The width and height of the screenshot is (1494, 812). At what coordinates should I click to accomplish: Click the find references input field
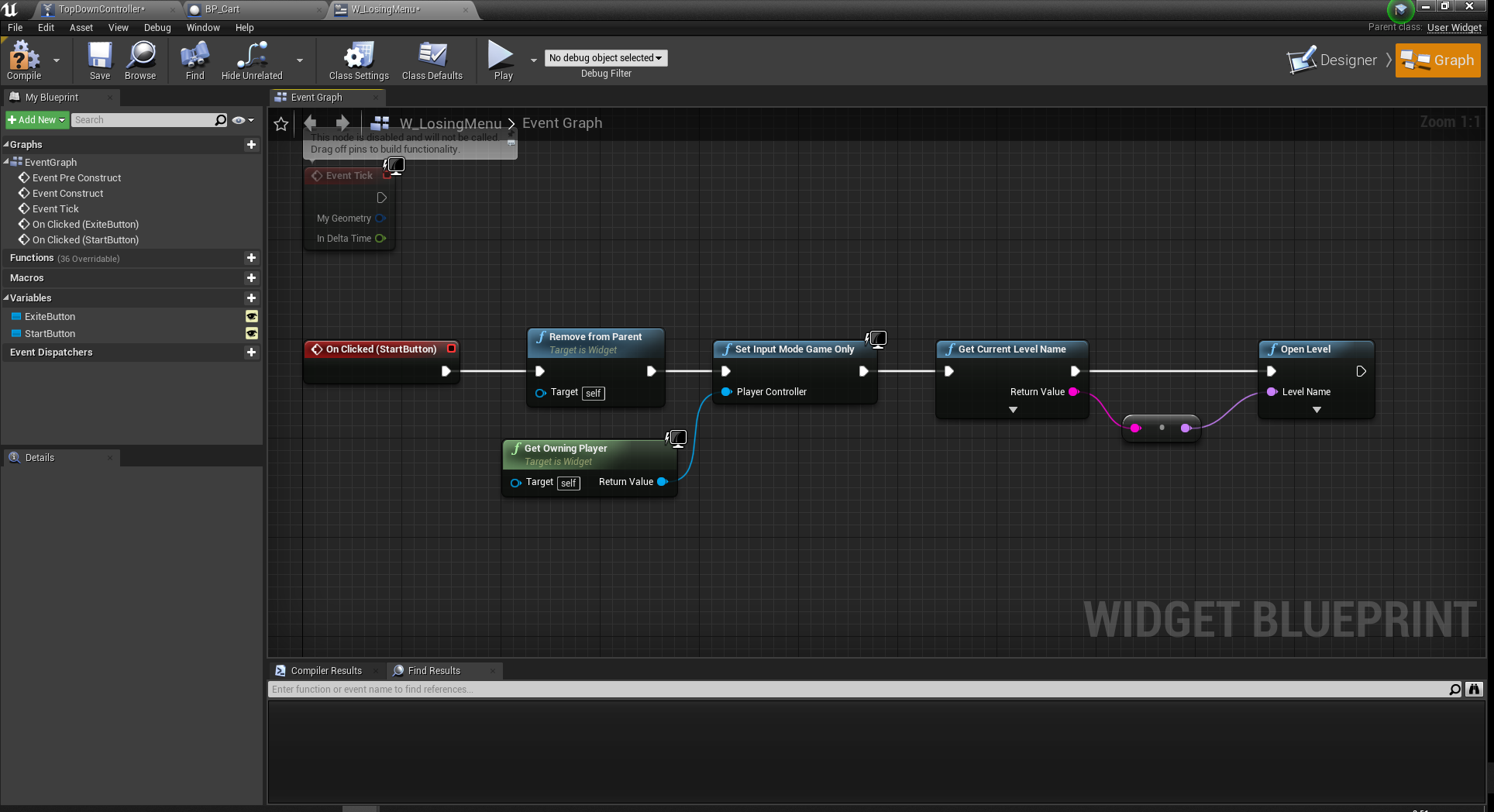[856, 690]
